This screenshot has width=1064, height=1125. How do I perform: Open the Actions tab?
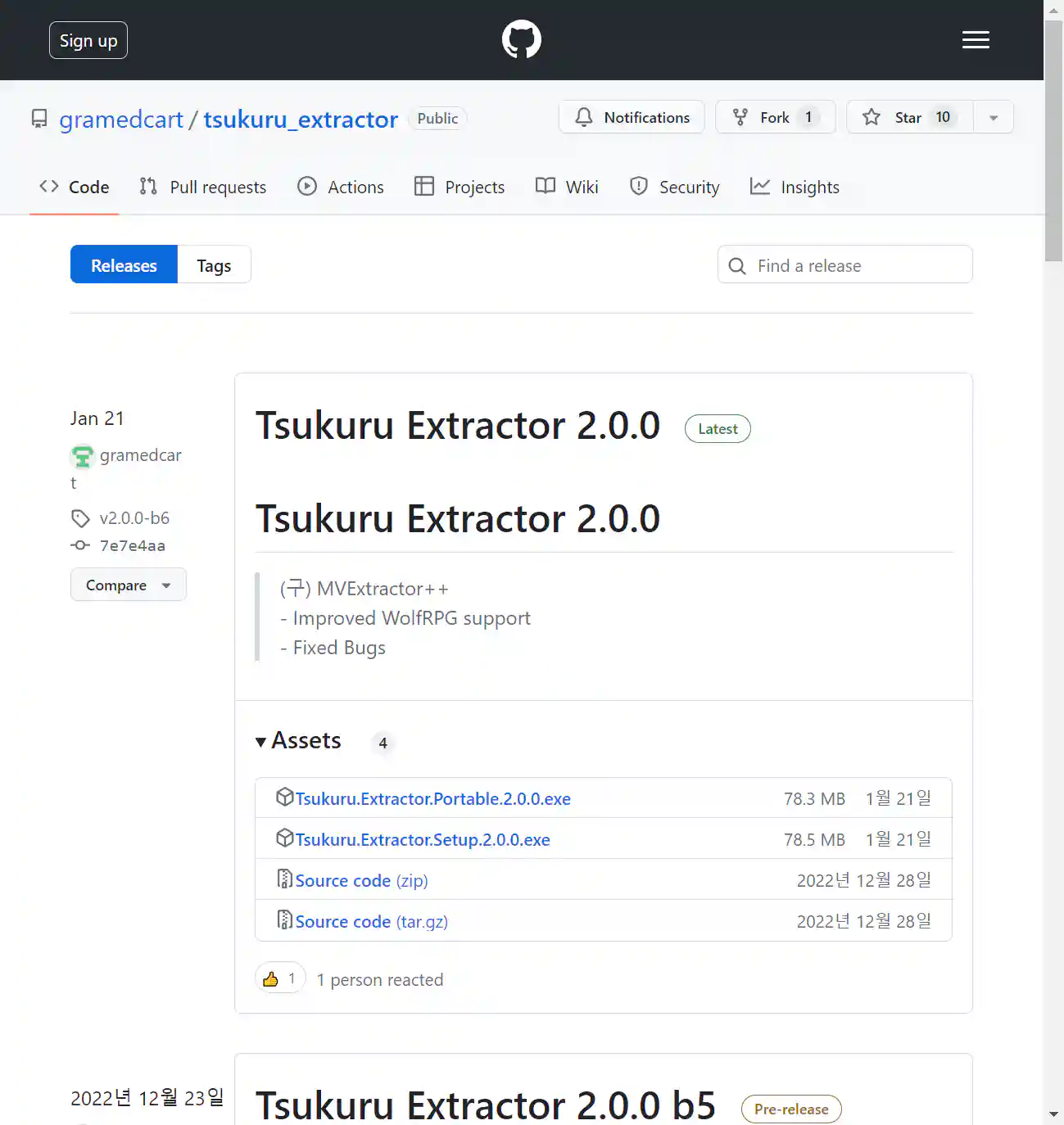(x=341, y=187)
